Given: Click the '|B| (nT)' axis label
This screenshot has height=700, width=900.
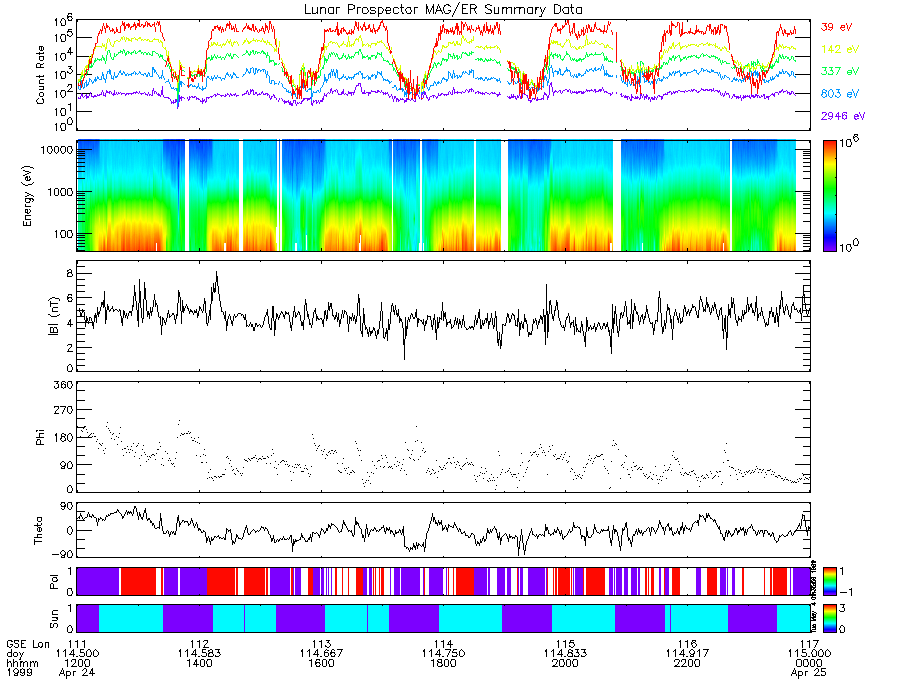Looking at the screenshot, I should (x=53, y=316).
